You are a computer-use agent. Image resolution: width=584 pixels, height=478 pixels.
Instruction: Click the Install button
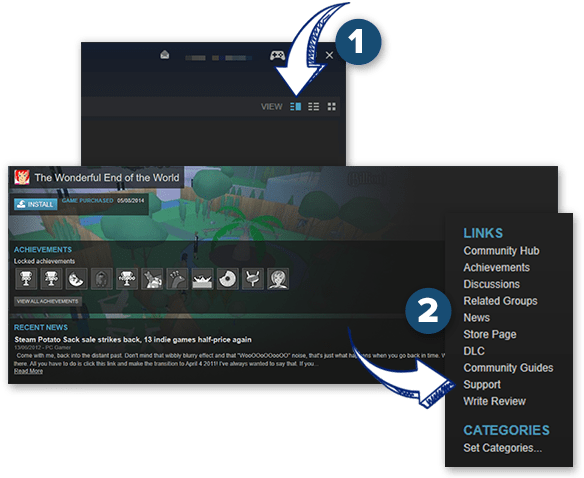coord(36,204)
